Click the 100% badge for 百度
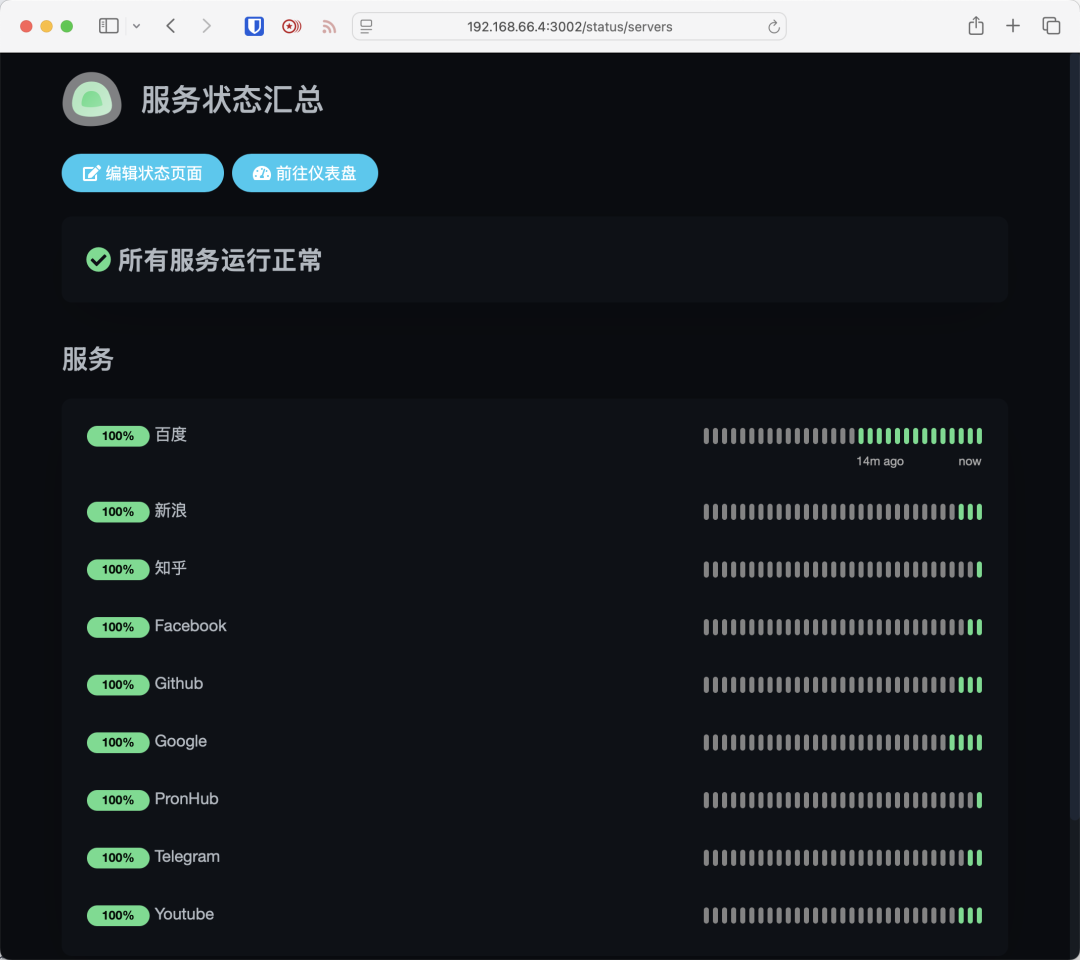Image resolution: width=1080 pixels, height=960 pixels. (118, 436)
